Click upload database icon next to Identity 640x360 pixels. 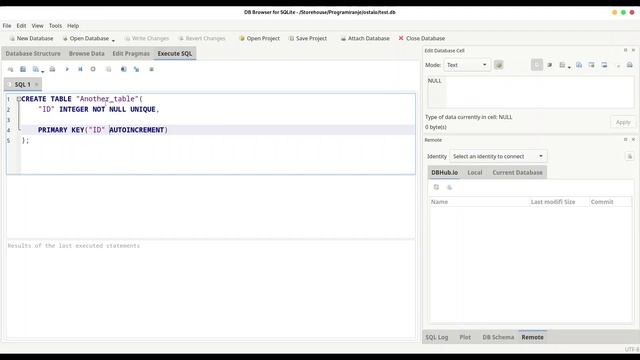click(x=629, y=156)
